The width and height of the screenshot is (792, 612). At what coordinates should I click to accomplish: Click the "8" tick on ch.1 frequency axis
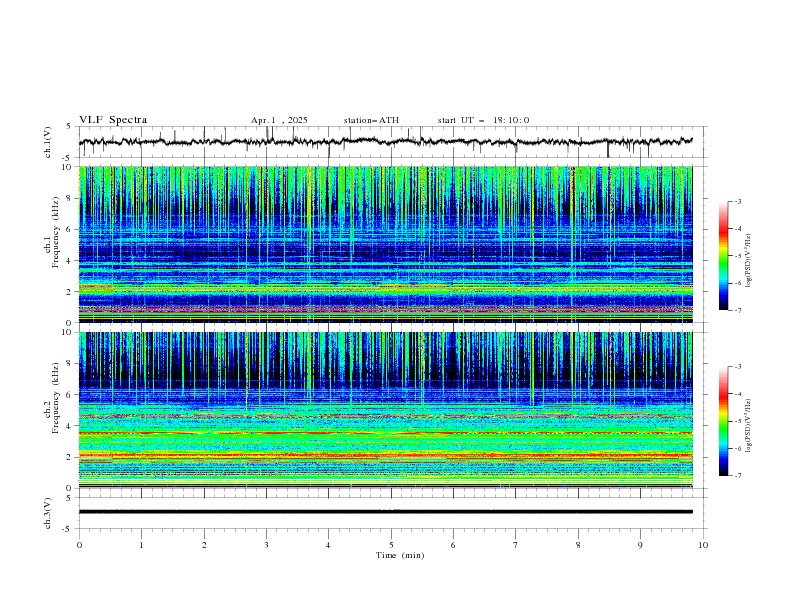70,198
